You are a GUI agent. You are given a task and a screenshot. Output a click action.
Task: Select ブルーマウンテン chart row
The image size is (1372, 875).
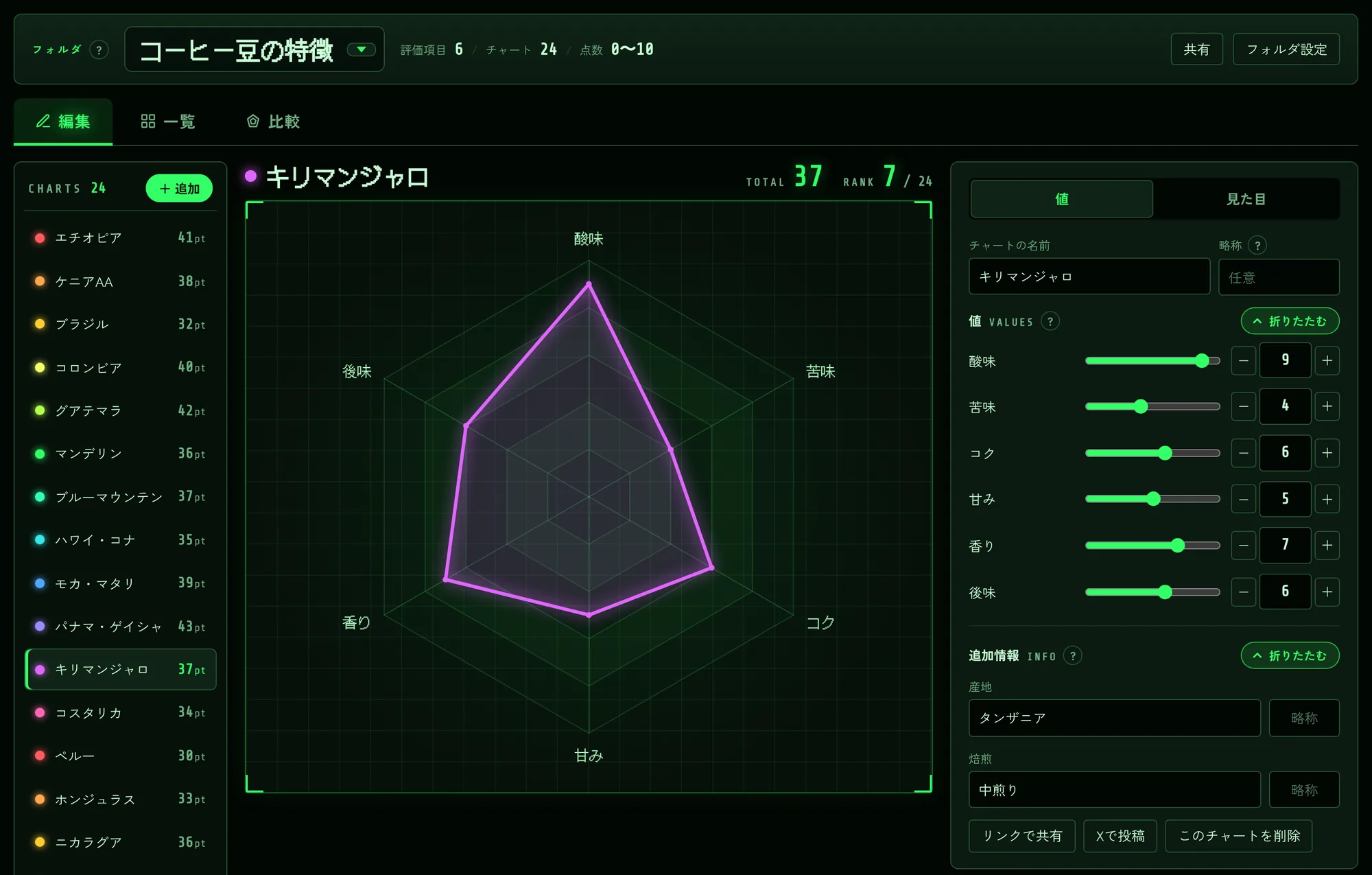click(121, 497)
